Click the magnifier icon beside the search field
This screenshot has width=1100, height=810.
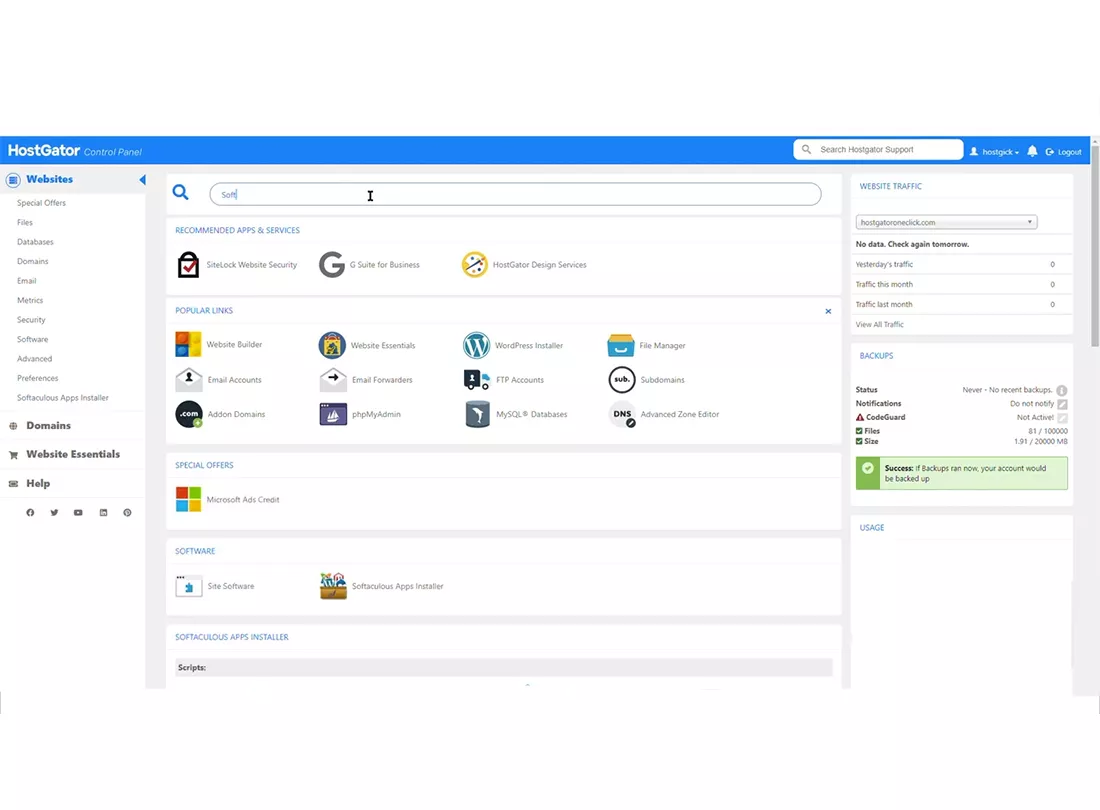pyautogui.click(x=181, y=192)
